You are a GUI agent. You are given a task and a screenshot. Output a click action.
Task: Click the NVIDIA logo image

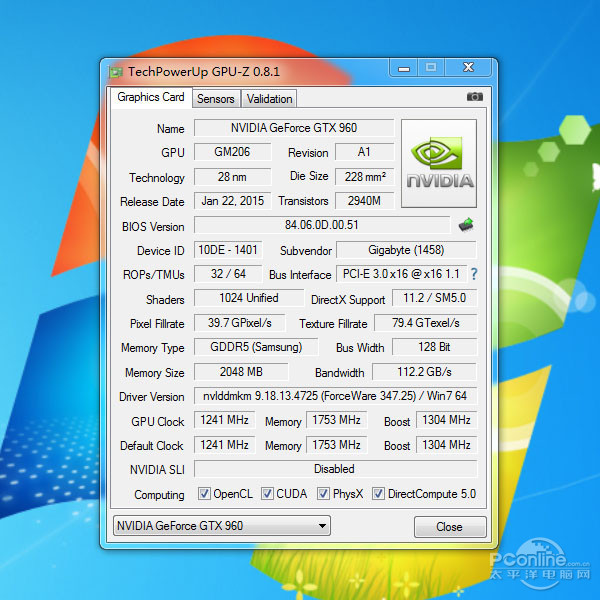pyautogui.click(x=439, y=164)
